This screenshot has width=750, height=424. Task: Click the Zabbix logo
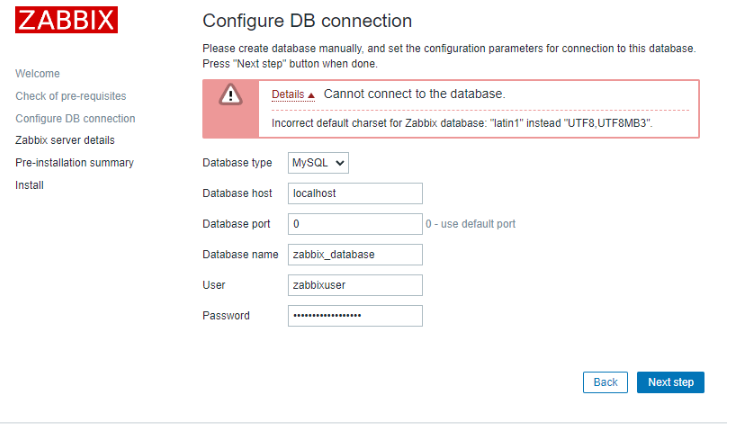click(67, 20)
